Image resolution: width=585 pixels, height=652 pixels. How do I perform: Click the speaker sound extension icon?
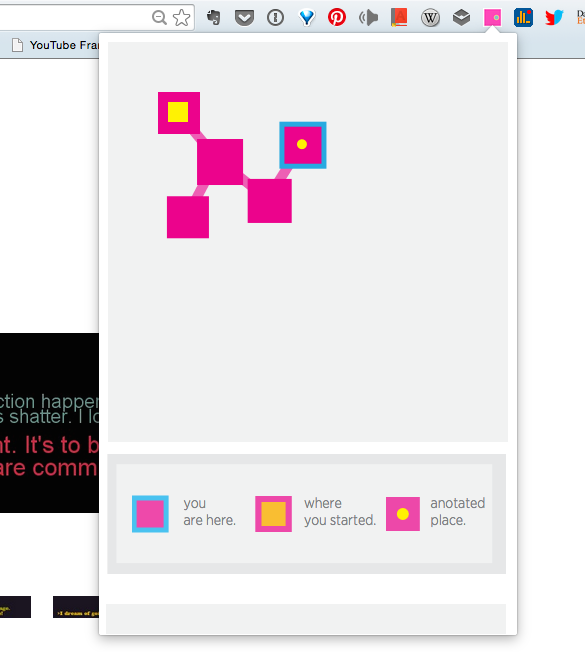coord(368,18)
